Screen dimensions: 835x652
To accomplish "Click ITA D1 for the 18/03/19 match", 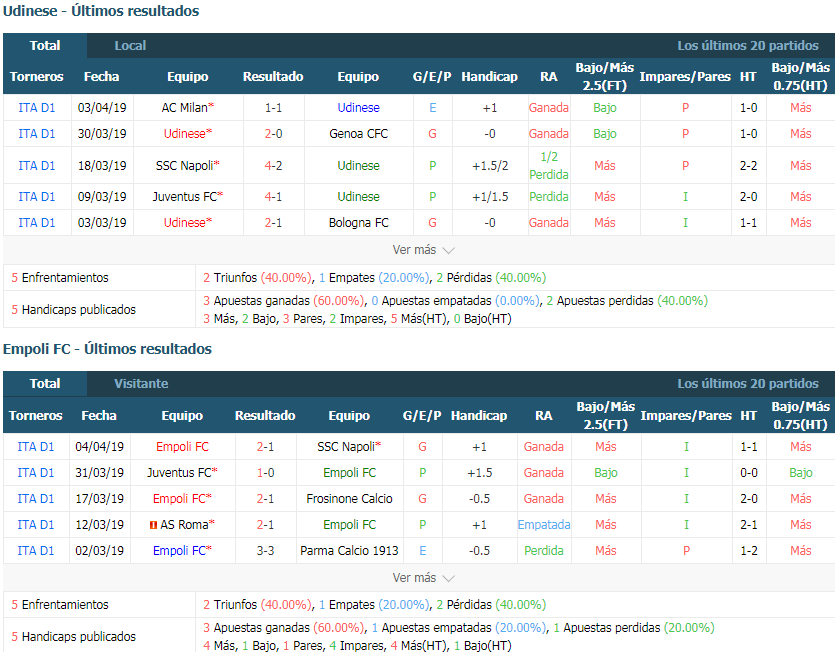I will [x=37, y=166].
